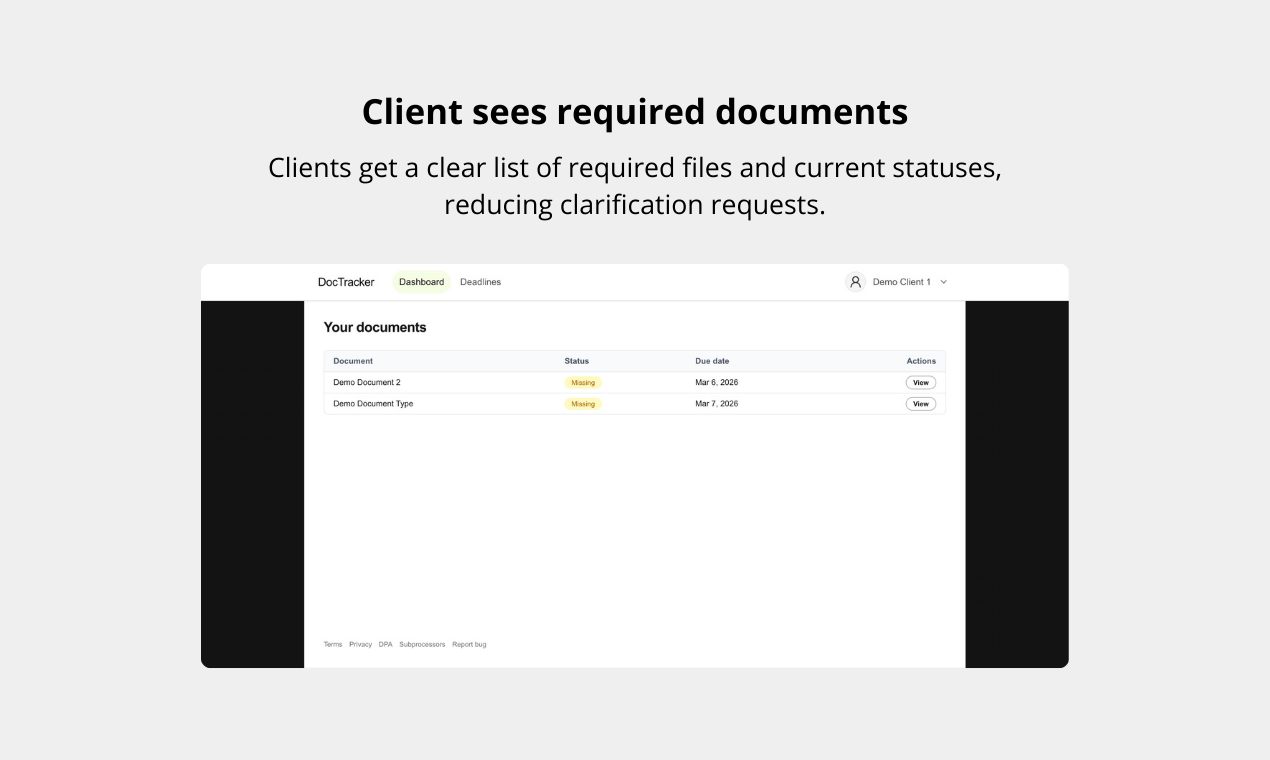Click the Due date column header
This screenshot has width=1270, height=760.
click(x=712, y=361)
